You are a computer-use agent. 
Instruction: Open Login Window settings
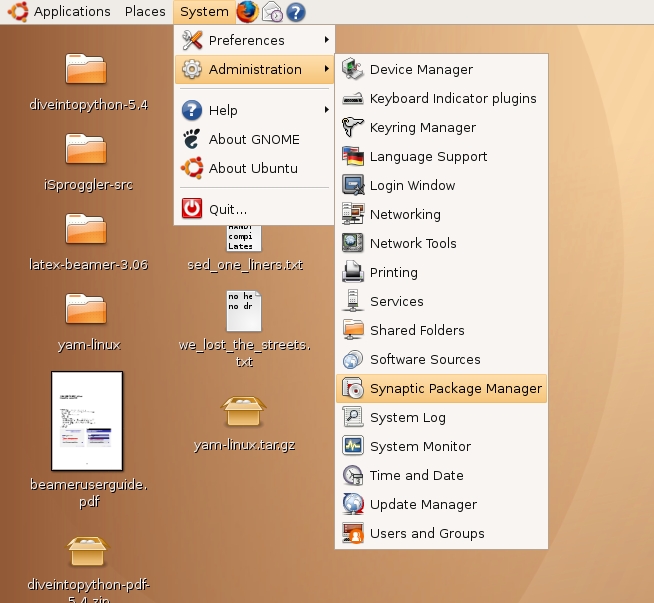tap(441, 185)
